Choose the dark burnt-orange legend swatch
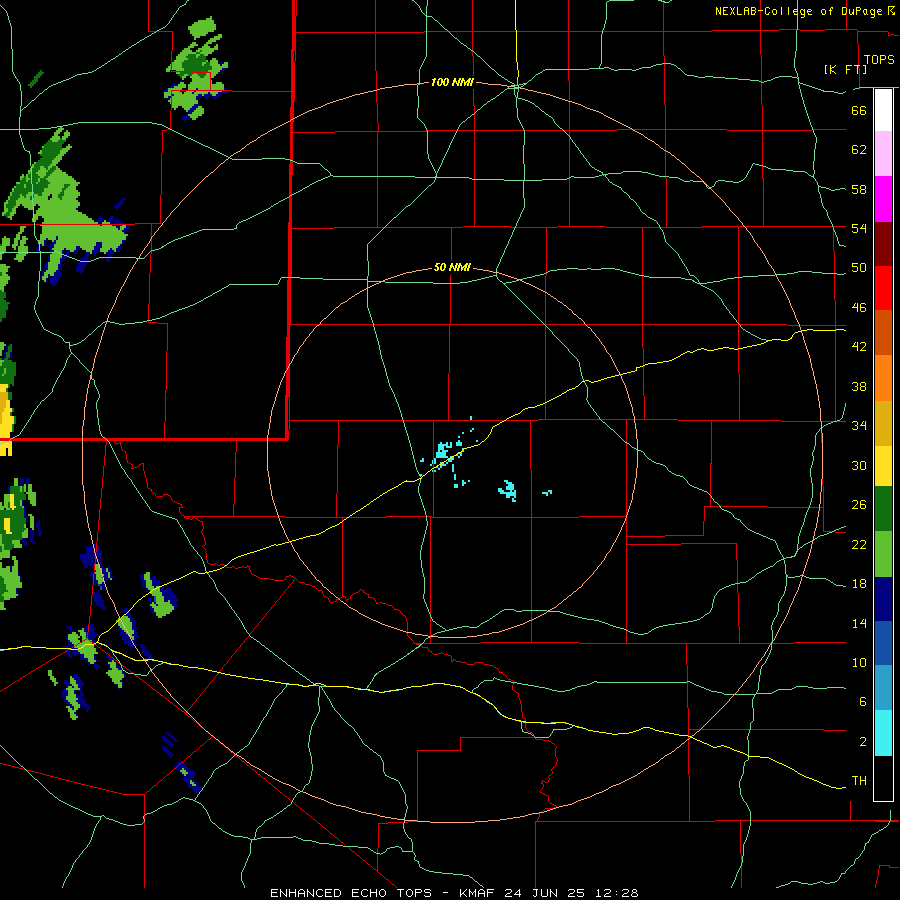900x900 pixels. [883, 333]
